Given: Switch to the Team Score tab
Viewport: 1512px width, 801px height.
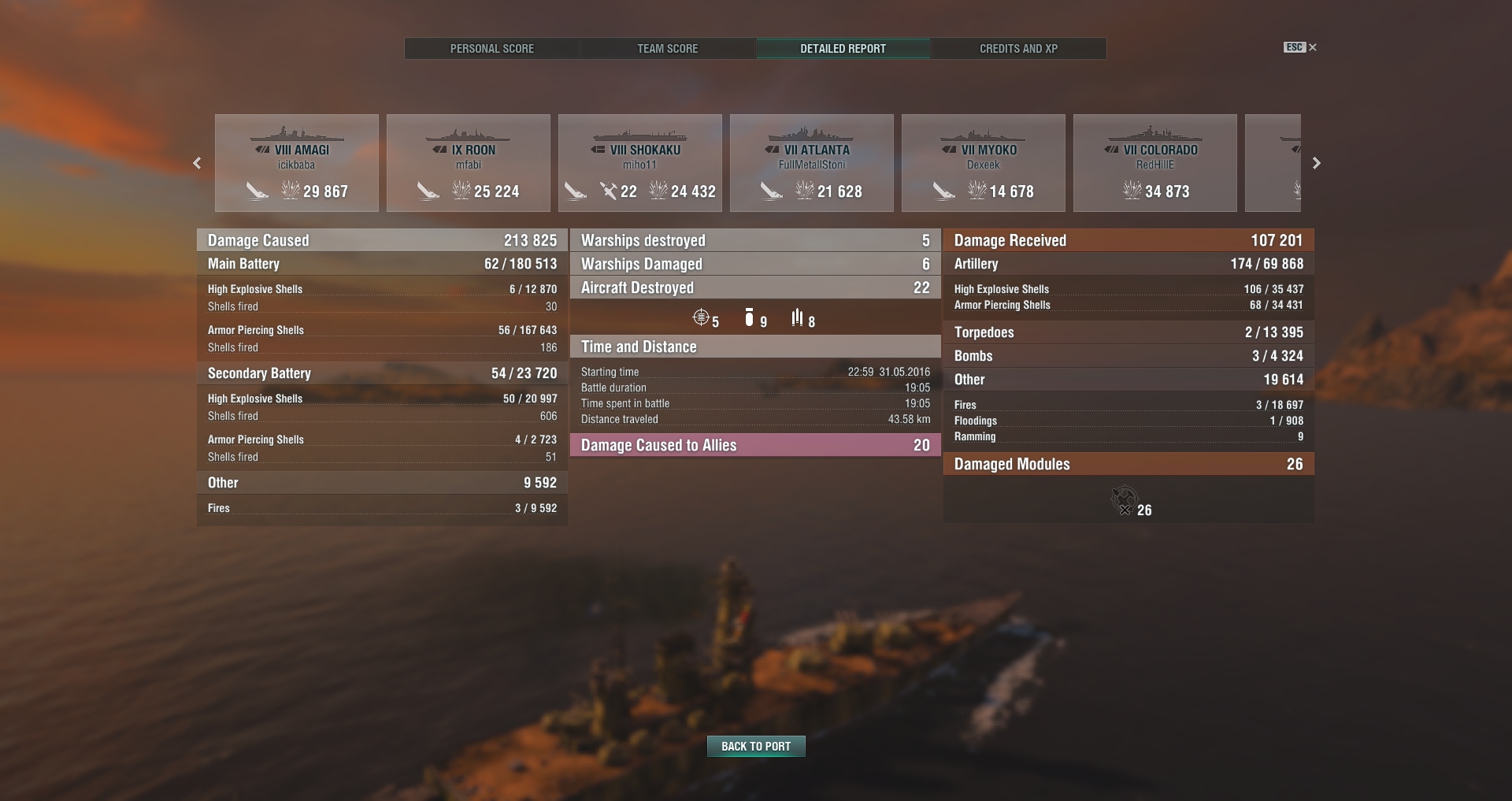Looking at the screenshot, I should pyautogui.click(x=668, y=48).
